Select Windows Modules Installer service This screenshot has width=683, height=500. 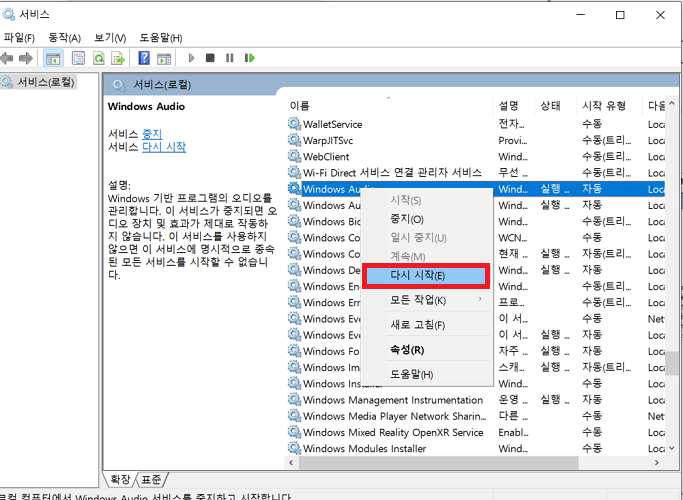pos(365,448)
